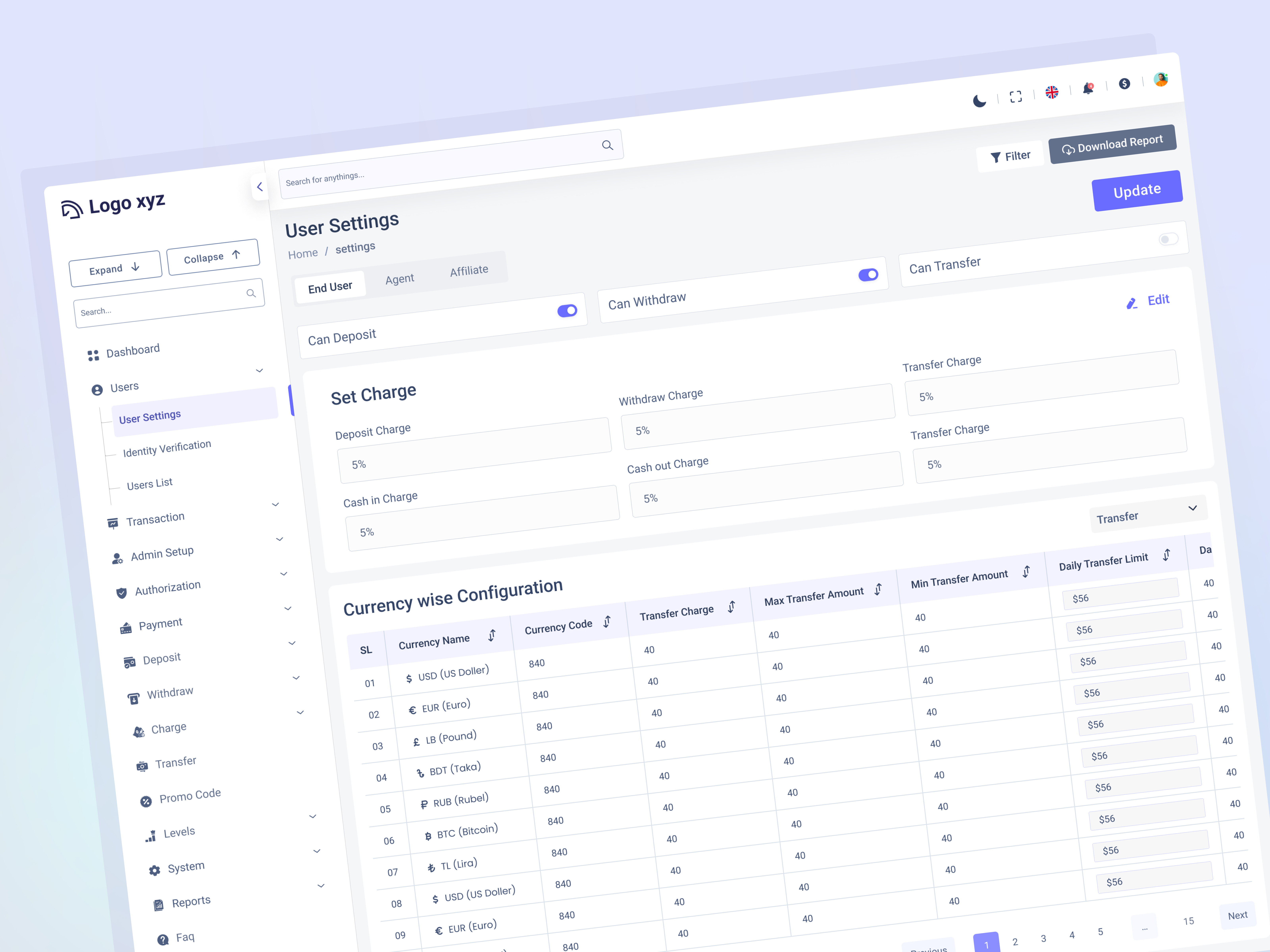Screen dimensions: 1270x952
Task: Expand the Withdraw chevron
Action: pos(296,678)
